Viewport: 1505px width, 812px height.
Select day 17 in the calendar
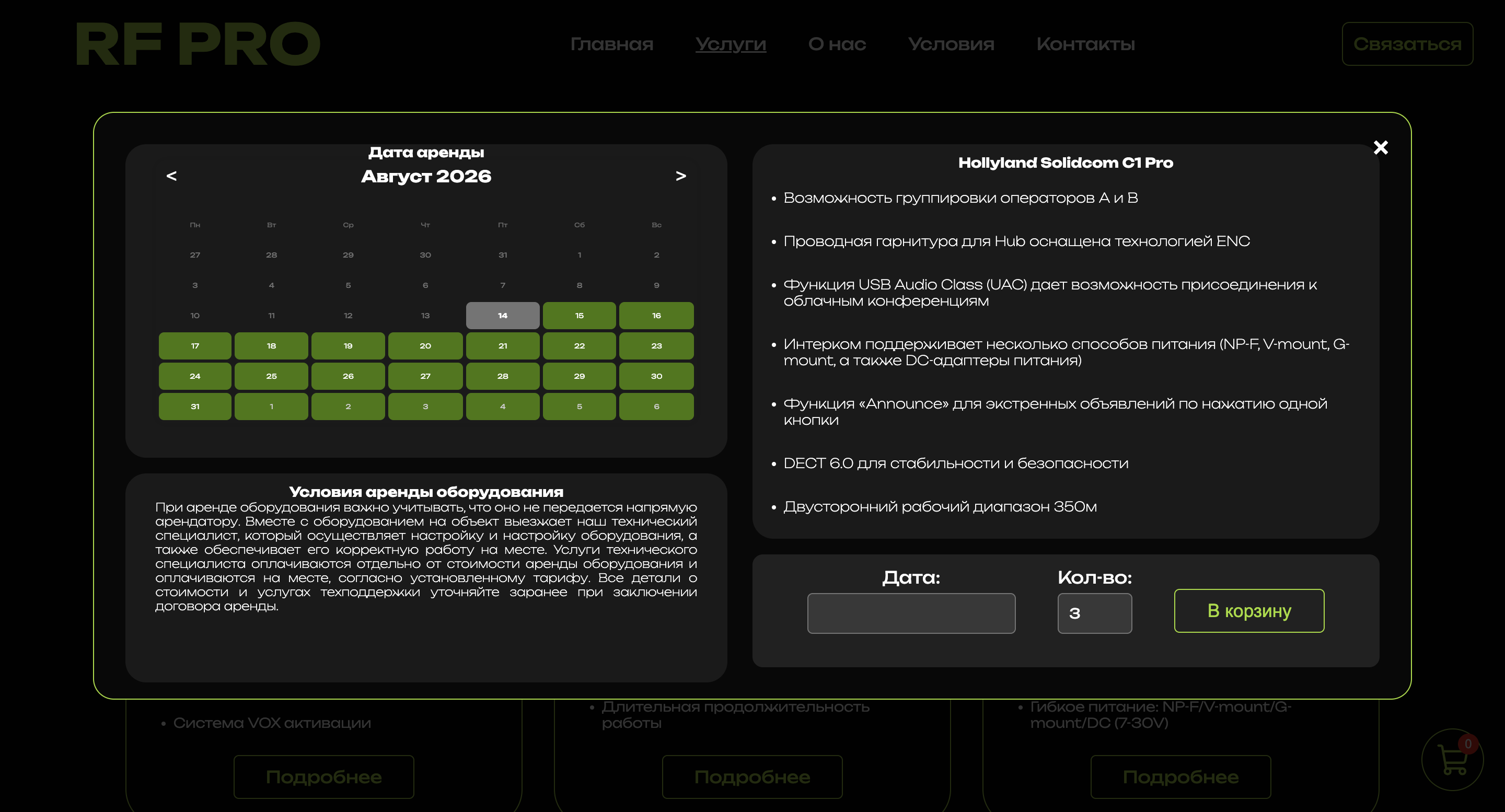pyautogui.click(x=195, y=346)
